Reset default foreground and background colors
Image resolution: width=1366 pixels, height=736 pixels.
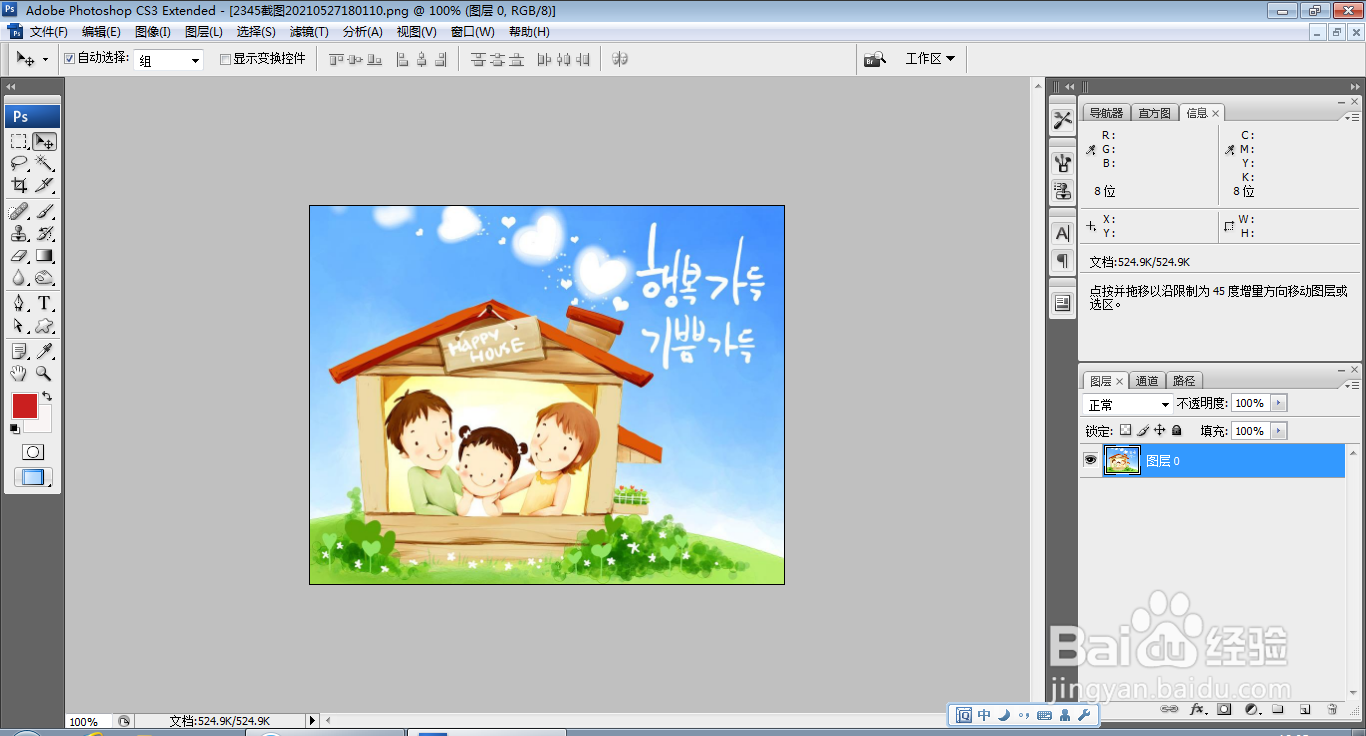coord(15,429)
